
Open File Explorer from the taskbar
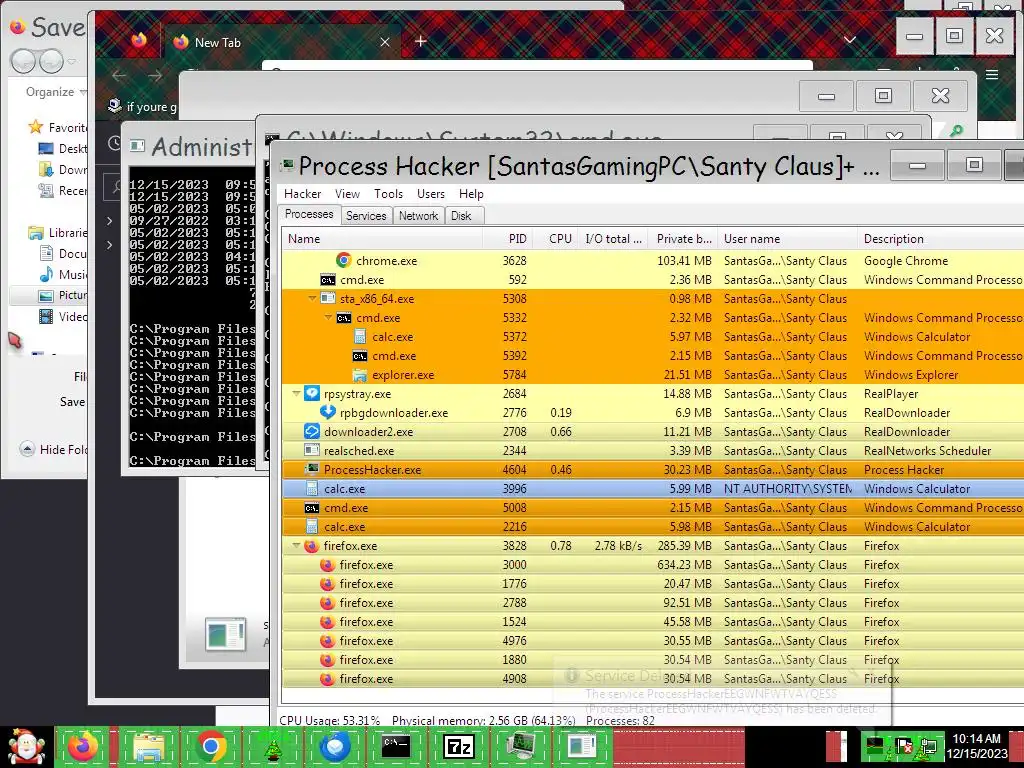[149, 746]
